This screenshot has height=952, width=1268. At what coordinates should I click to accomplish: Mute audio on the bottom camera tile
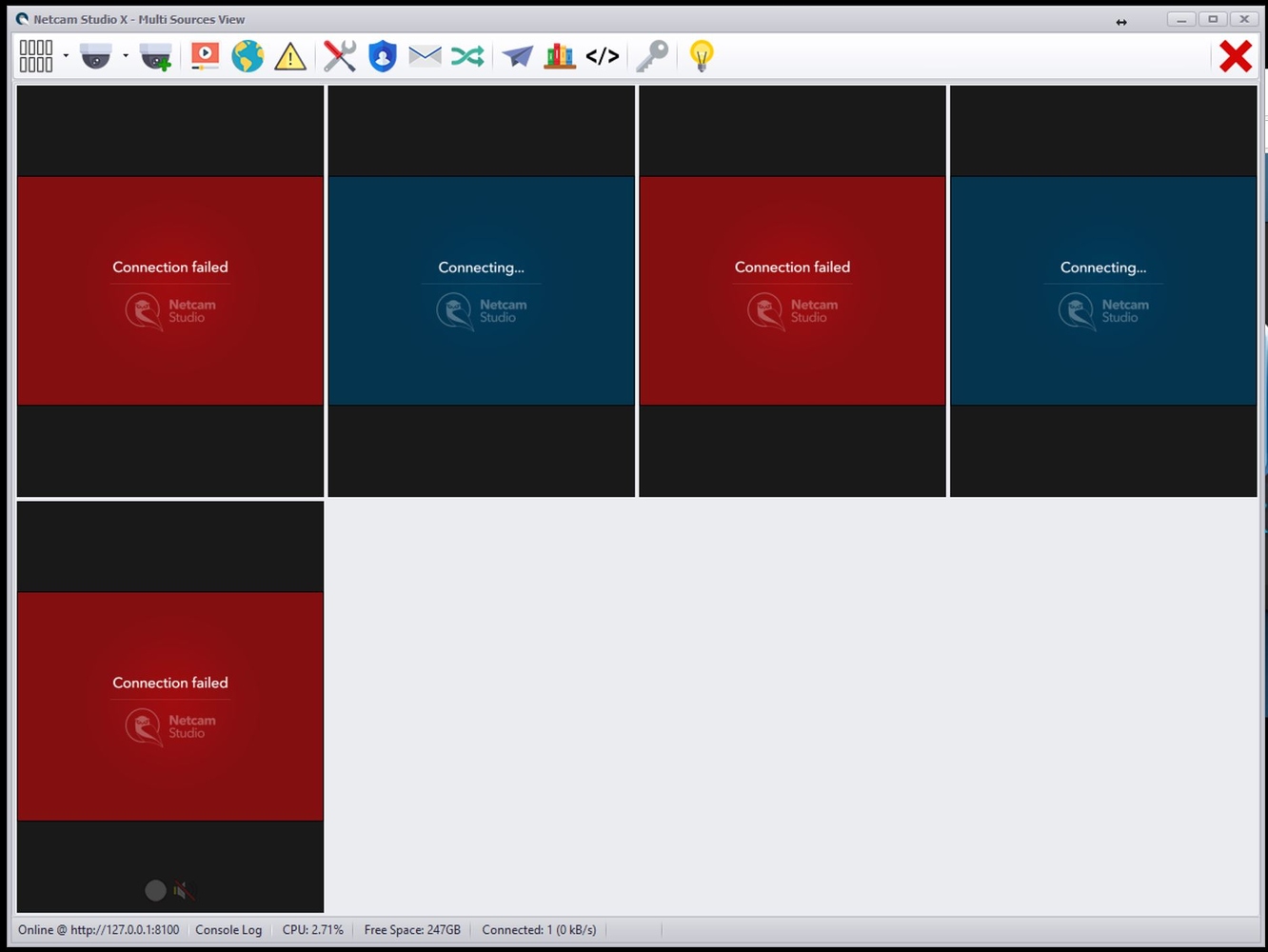click(x=184, y=890)
